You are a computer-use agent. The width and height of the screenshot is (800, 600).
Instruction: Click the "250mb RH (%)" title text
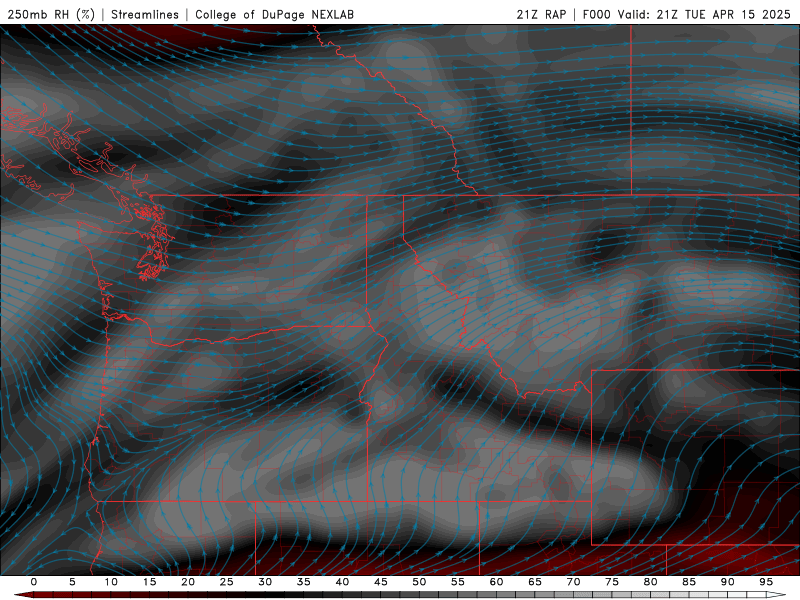point(51,14)
